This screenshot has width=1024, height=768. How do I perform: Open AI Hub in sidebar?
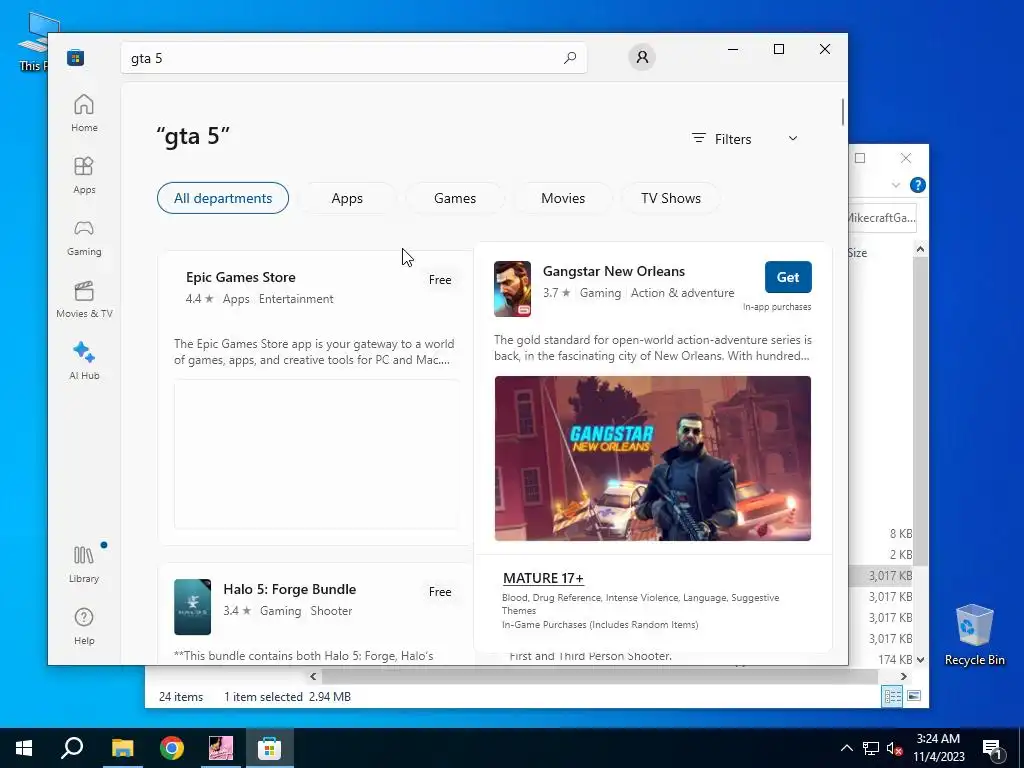[x=84, y=361]
